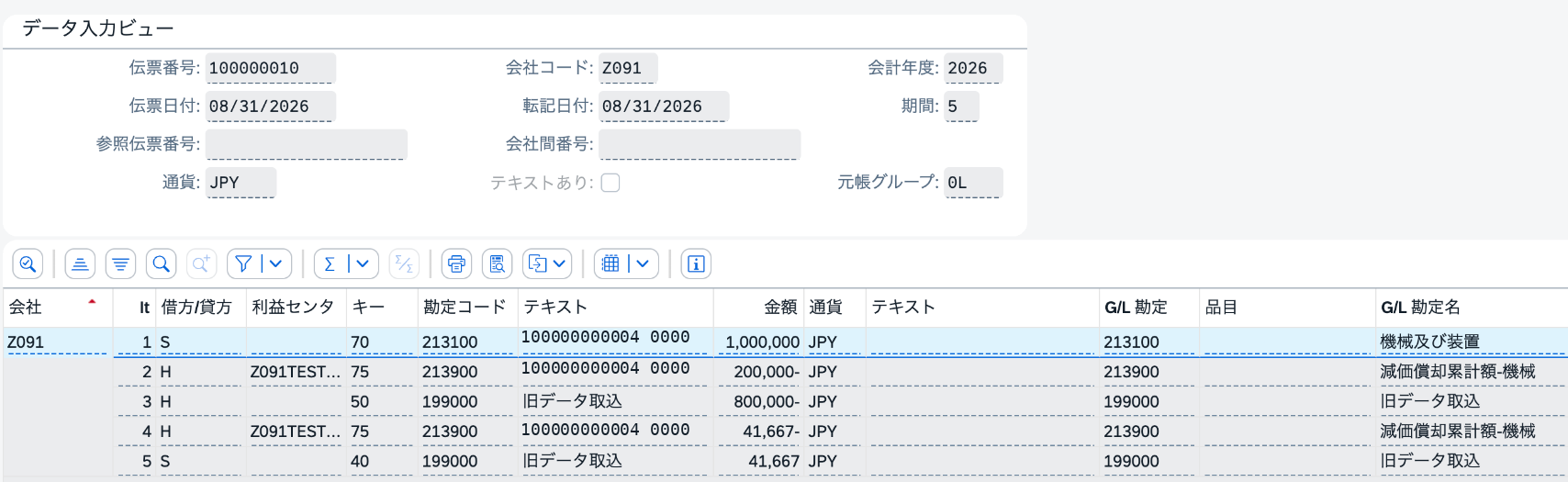Click the 伝票日付 field

click(x=271, y=106)
